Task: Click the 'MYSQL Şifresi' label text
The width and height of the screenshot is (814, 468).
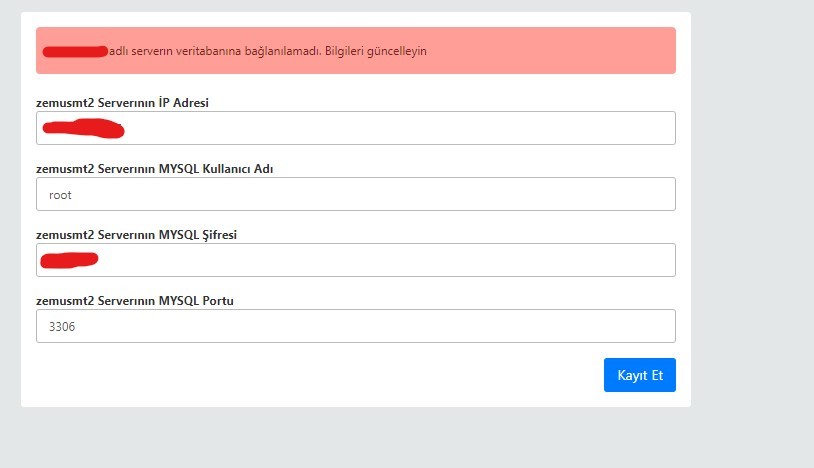Action: pos(197,235)
